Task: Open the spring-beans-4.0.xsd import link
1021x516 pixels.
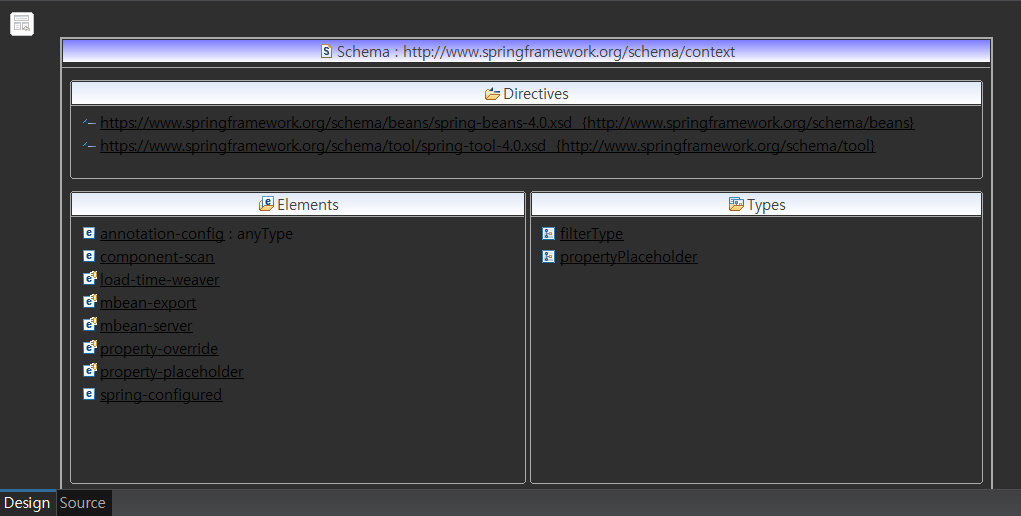Action: tap(507, 122)
